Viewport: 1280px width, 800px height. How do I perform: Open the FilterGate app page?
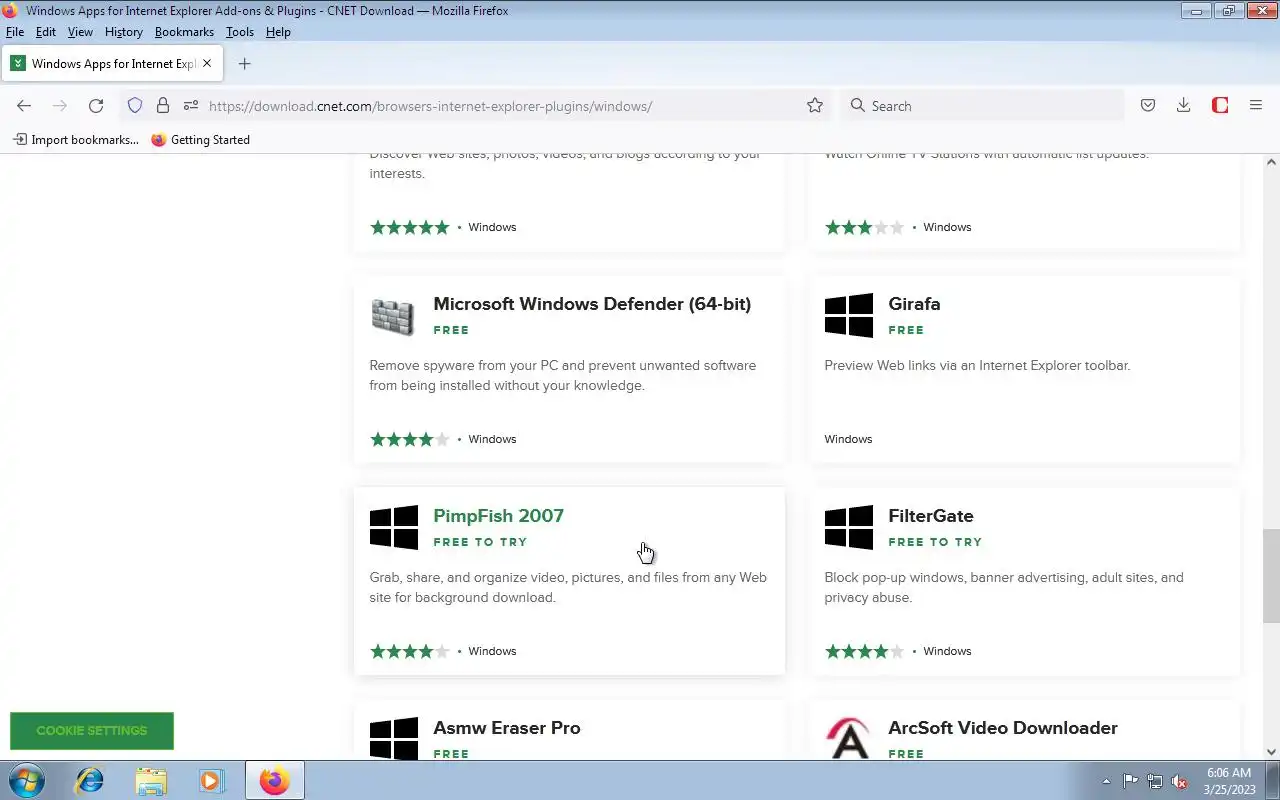point(930,516)
